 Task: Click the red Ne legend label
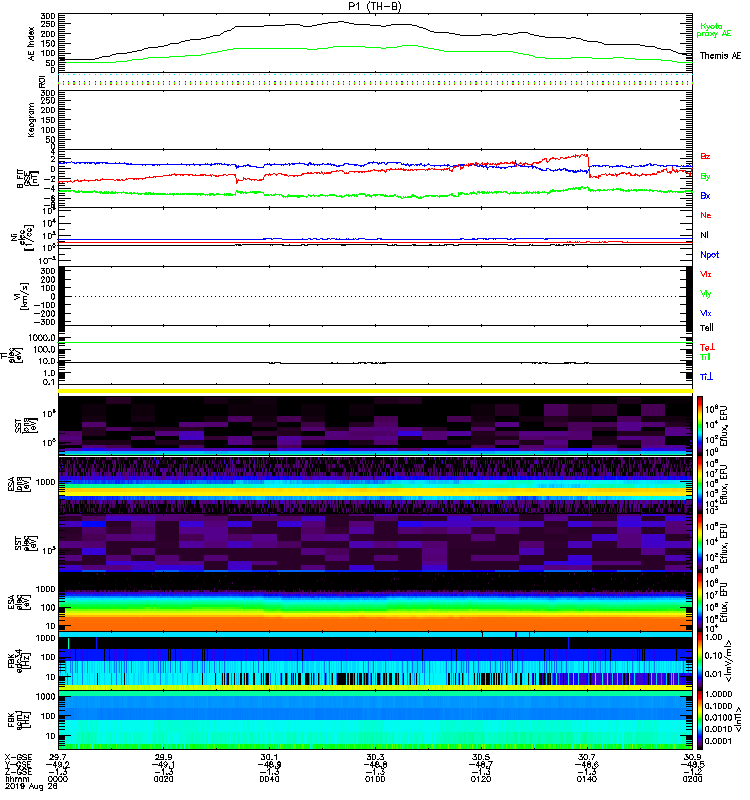pos(706,215)
